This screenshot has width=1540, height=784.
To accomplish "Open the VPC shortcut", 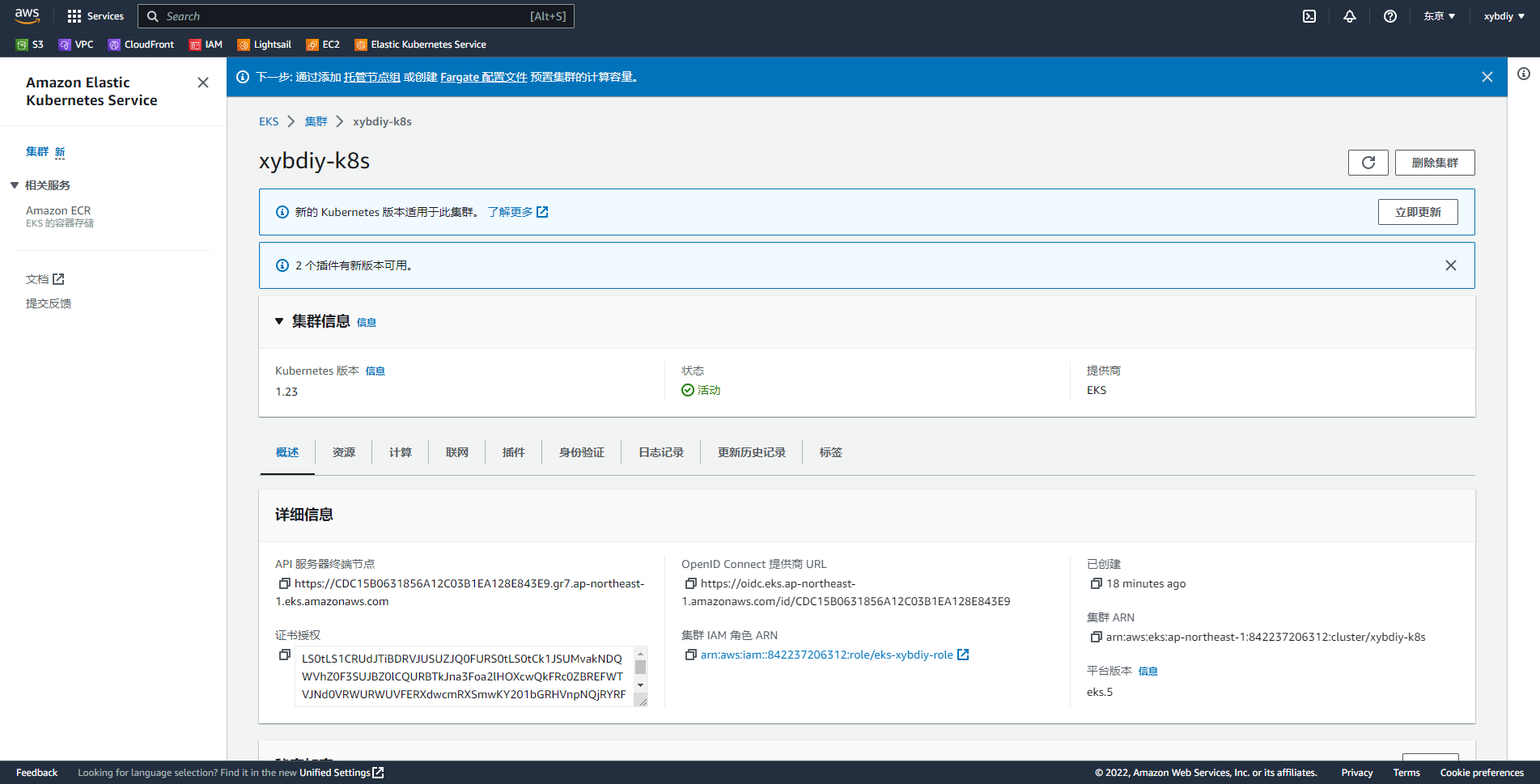I will (76, 44).
